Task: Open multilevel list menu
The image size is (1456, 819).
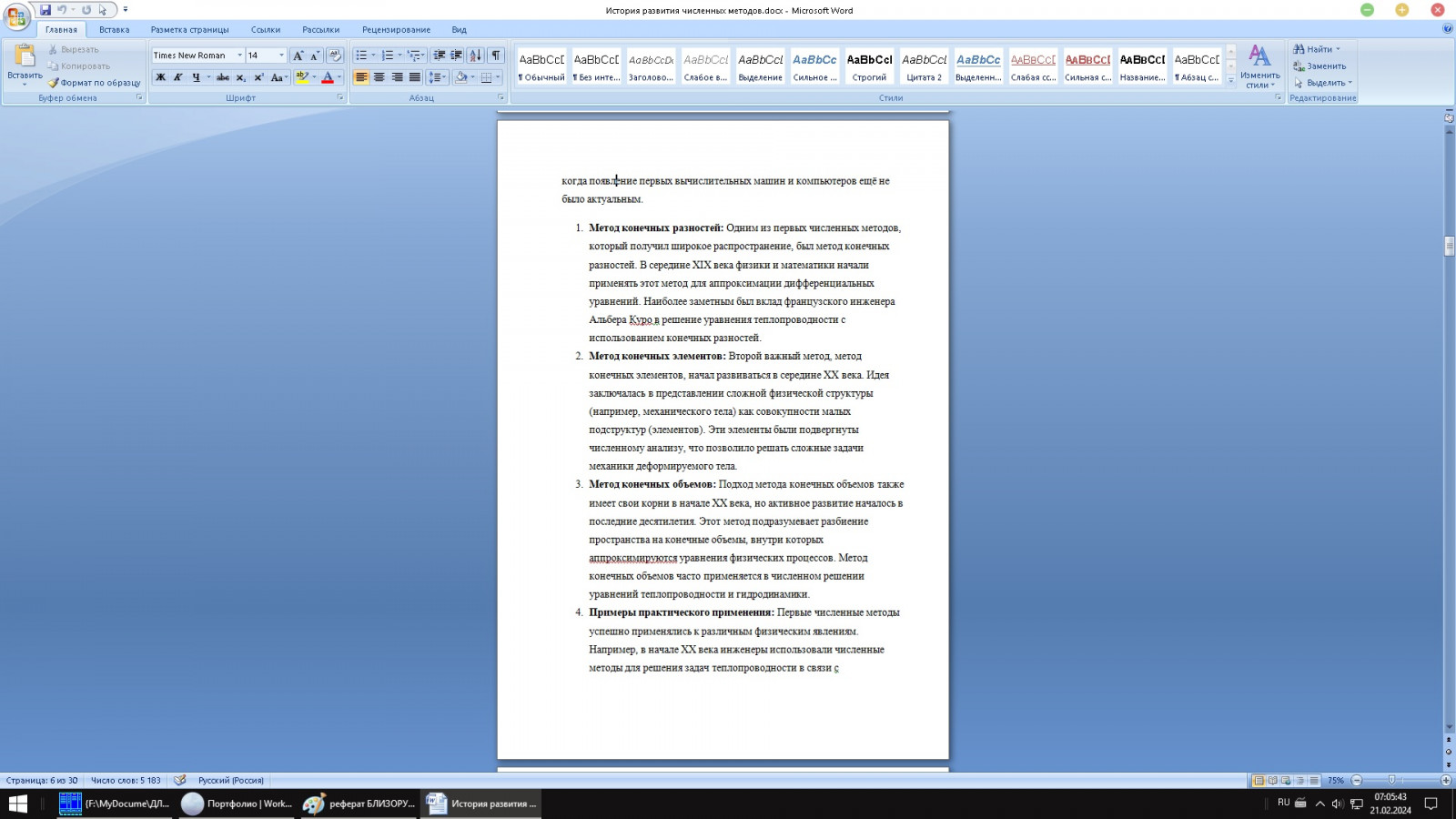Action: click(415, 56)
